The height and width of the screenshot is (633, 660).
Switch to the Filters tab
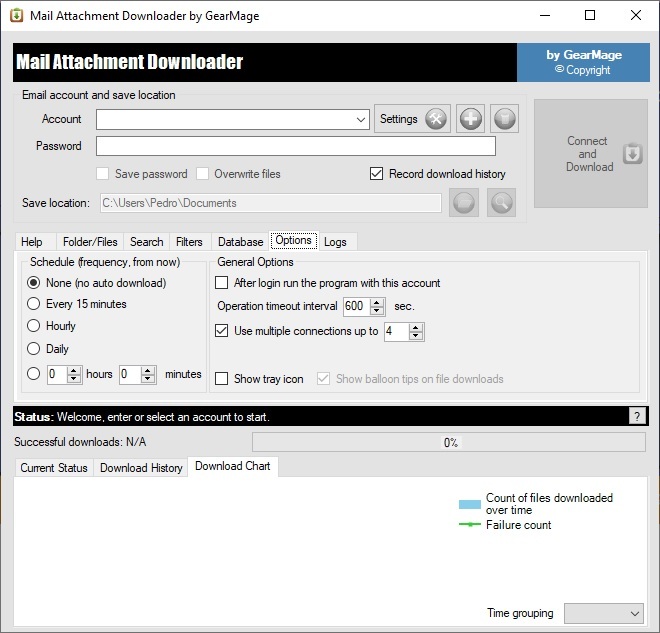(189, 242)
